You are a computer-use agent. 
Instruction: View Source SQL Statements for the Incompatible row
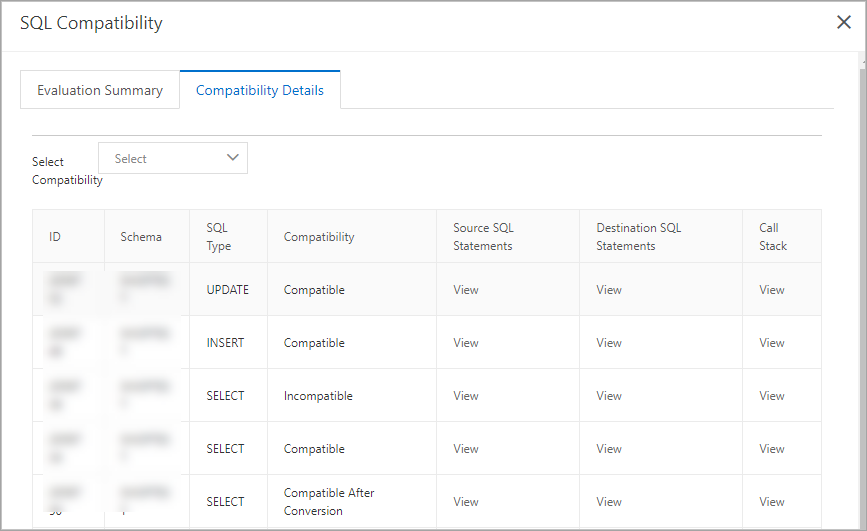coord(466,396)
